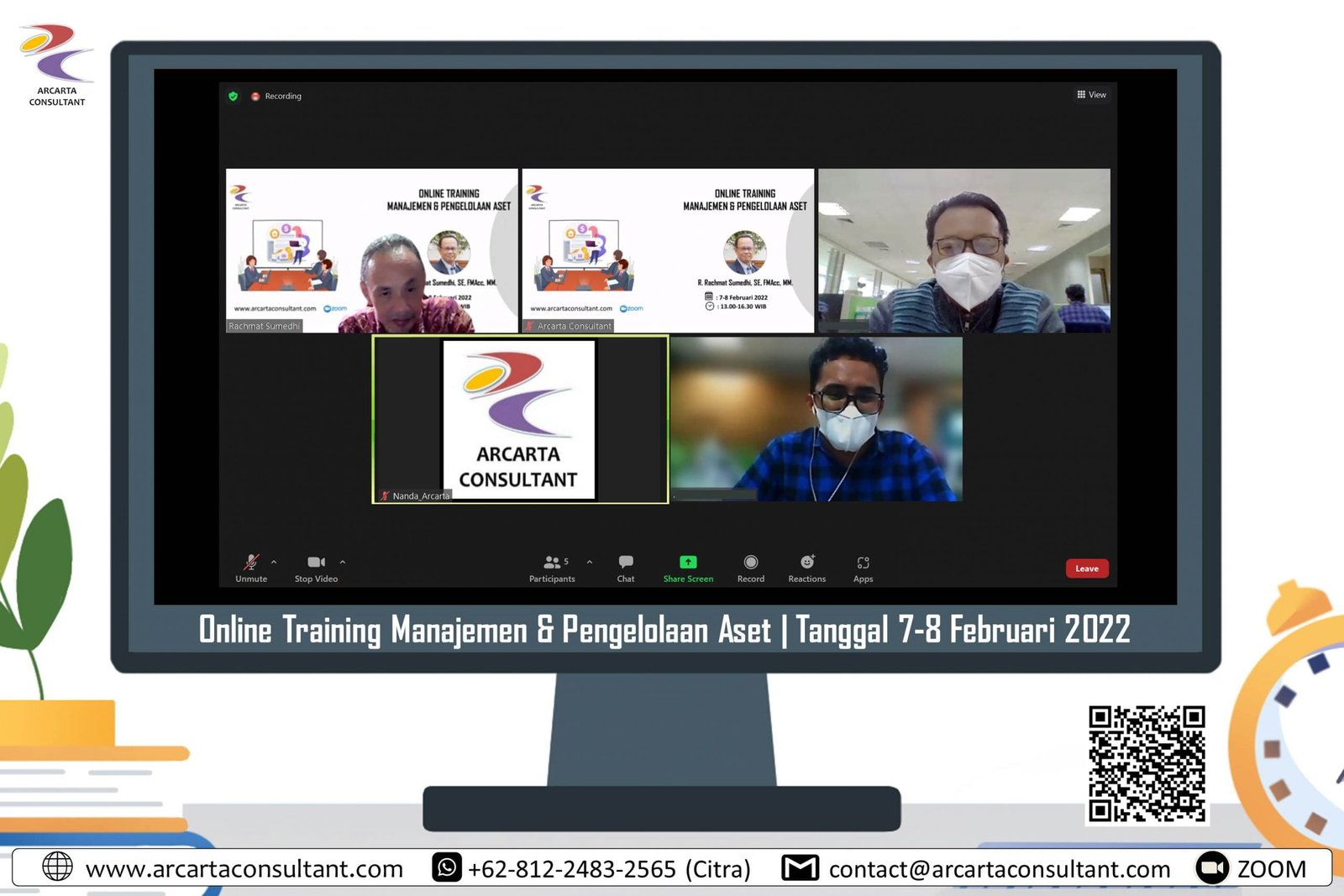Expand audio options arrow beside Unmute
The height and width of the screenshot is (896, 1344).
click(x=274, y=562)
